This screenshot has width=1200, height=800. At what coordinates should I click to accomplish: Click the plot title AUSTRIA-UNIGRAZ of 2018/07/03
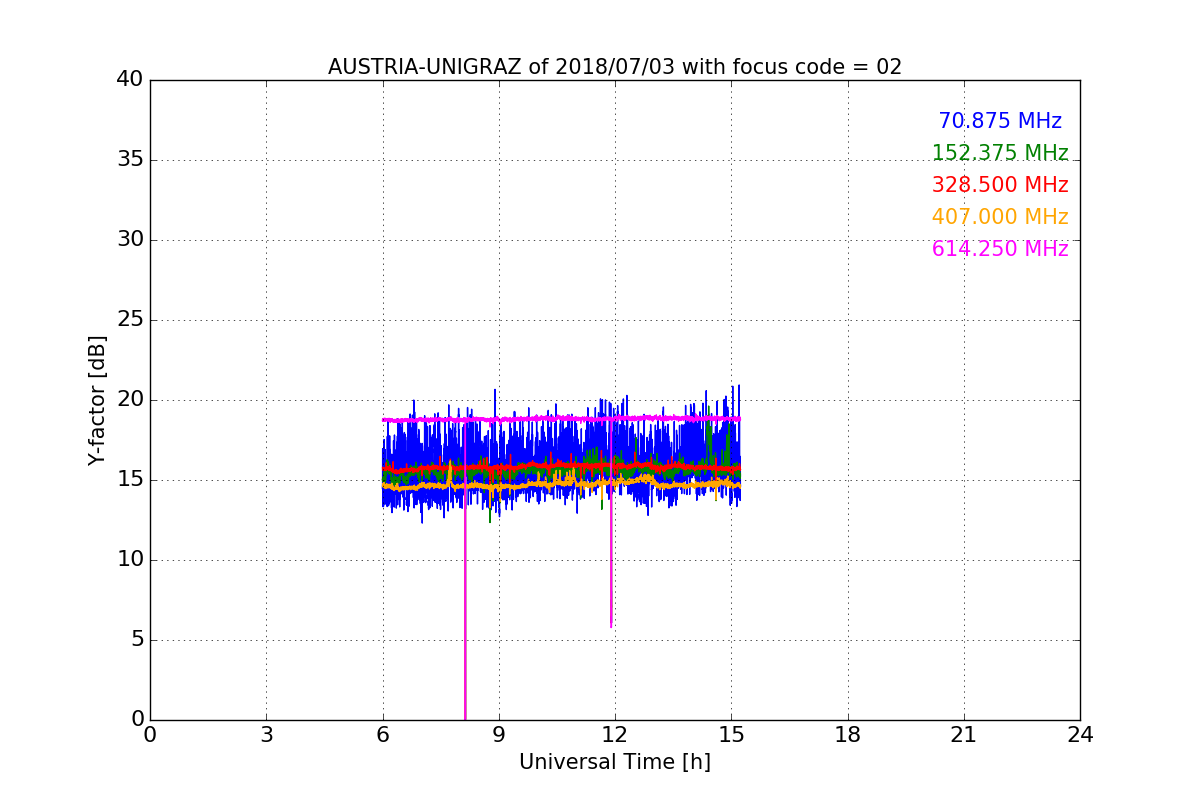click(x=615, y=67)
